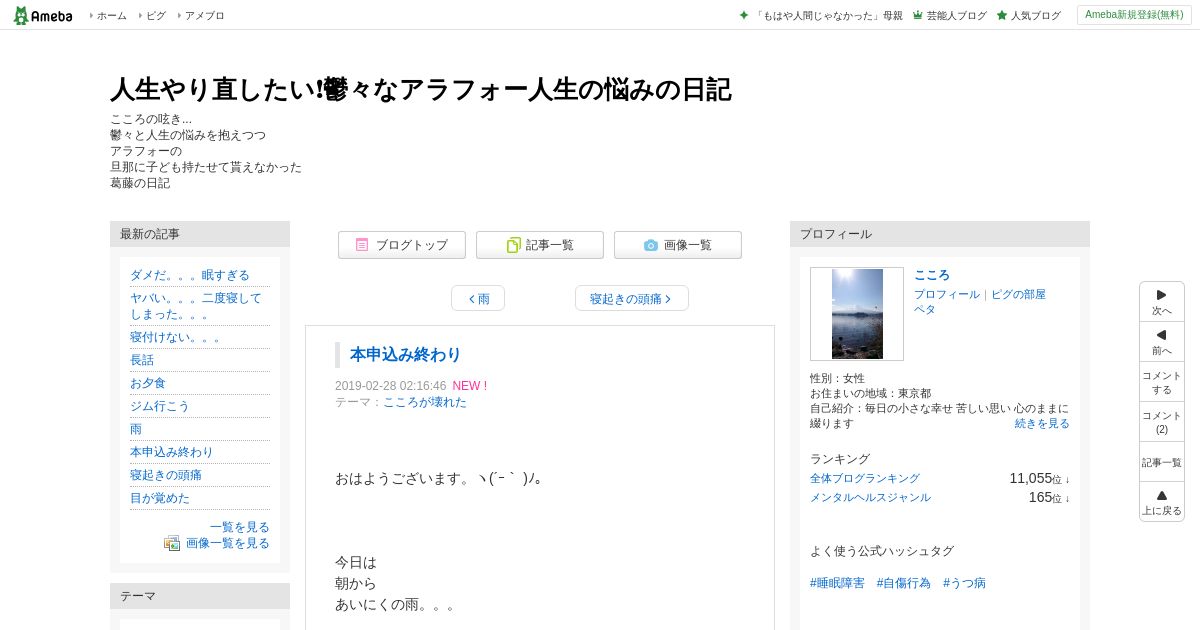Open ピグ in the top navigation
The width and height of the screenshot is (1200, 630).
tap(156, 16)
